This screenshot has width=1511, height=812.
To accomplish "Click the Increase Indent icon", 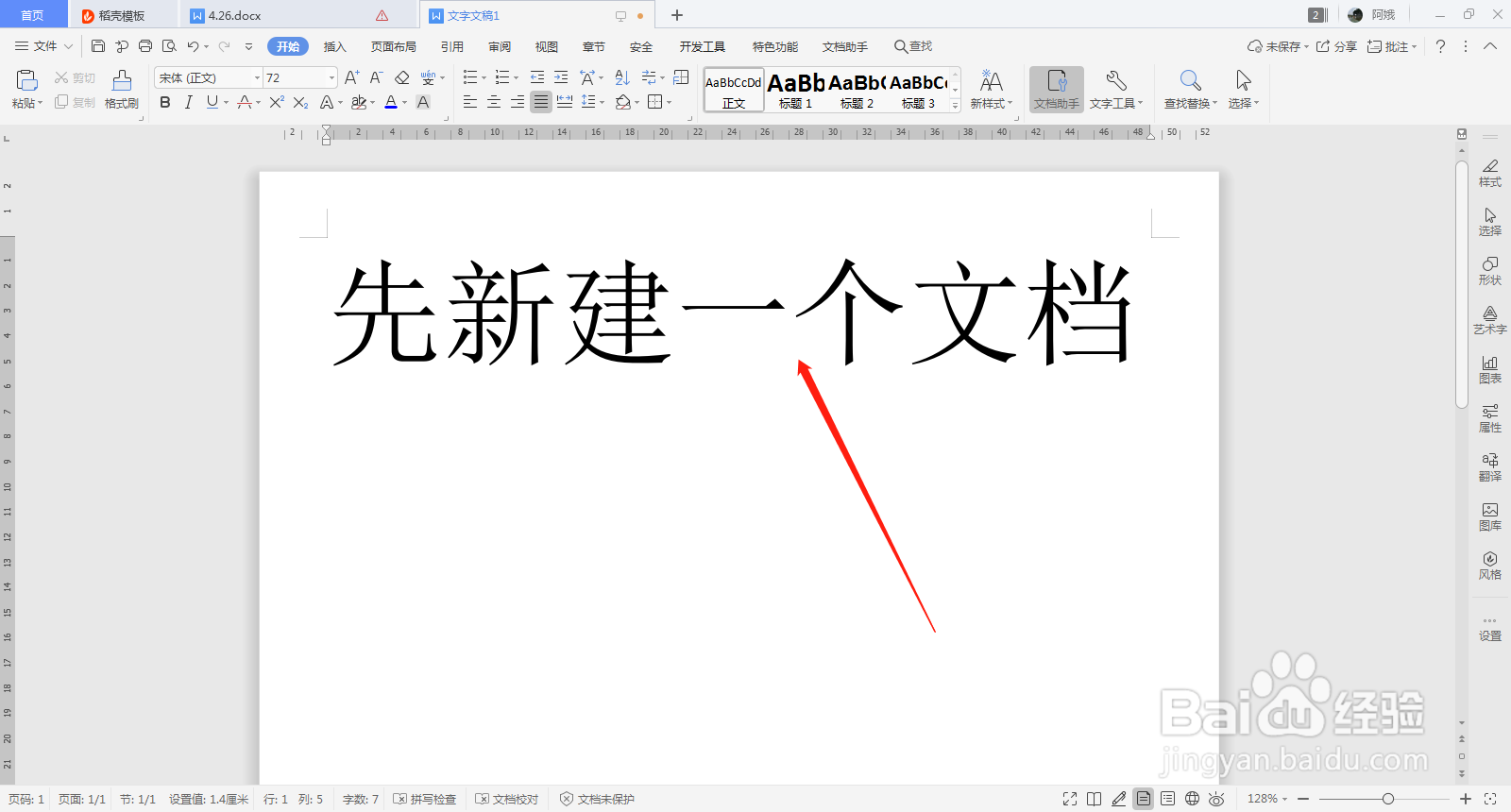I will [561, 77].
